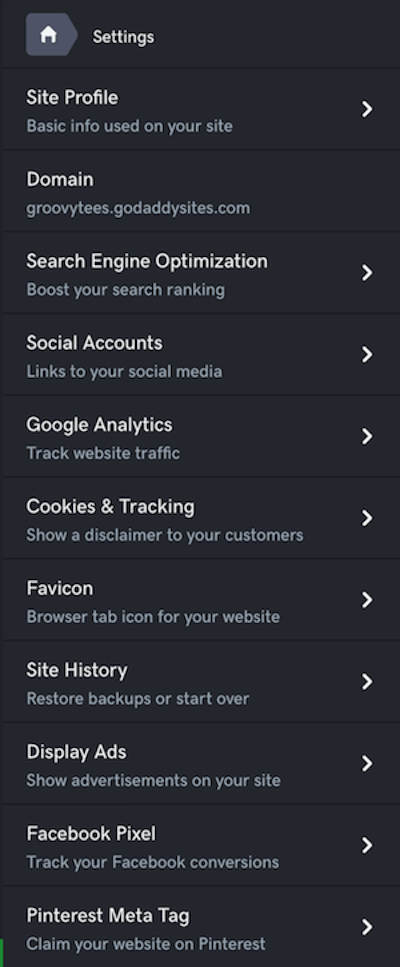Click chevron icon in Favicon row
The width and height of the screenshot is (400, 967).
pos(367,600)
